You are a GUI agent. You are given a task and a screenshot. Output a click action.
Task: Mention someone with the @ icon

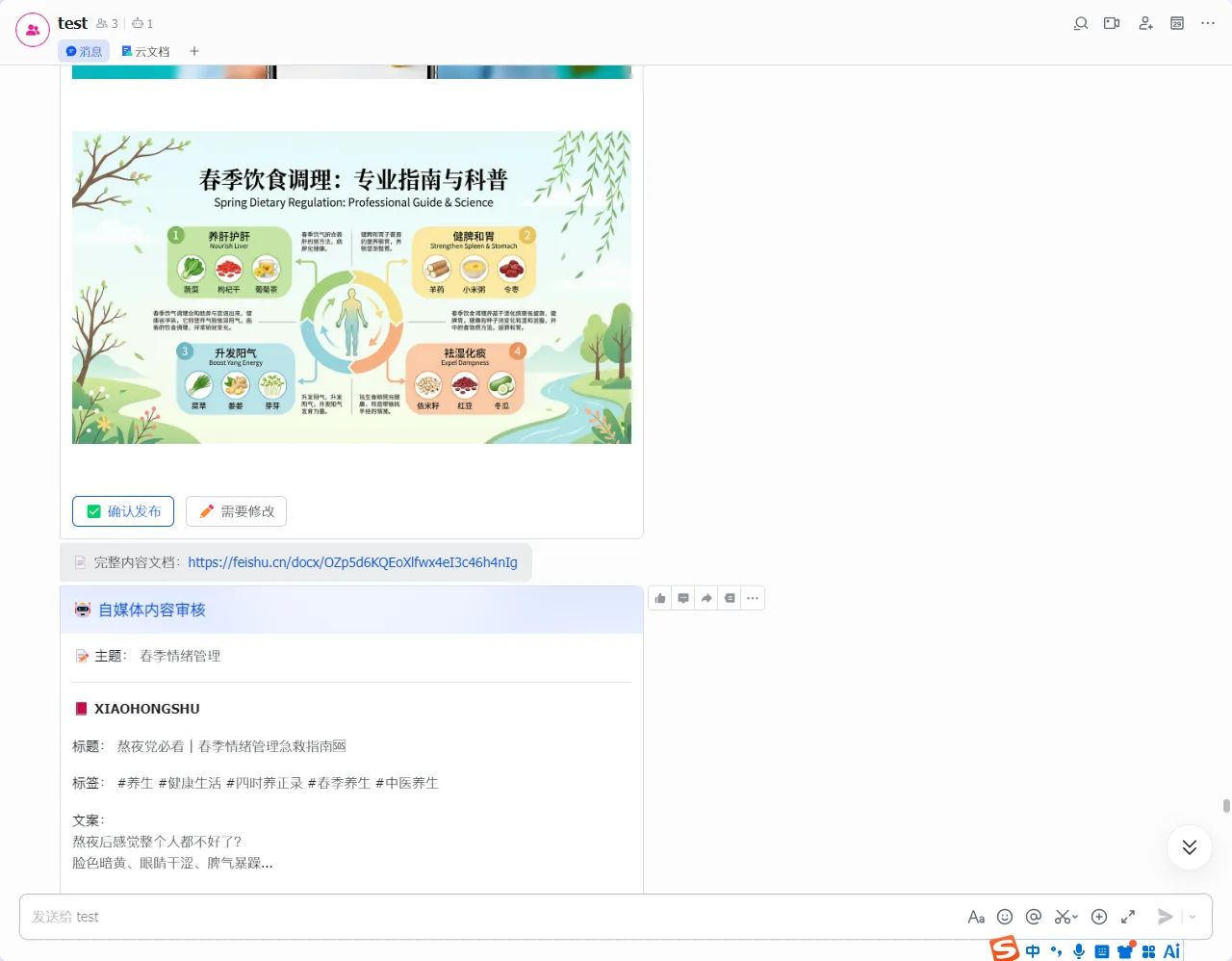click(1034, 917)
